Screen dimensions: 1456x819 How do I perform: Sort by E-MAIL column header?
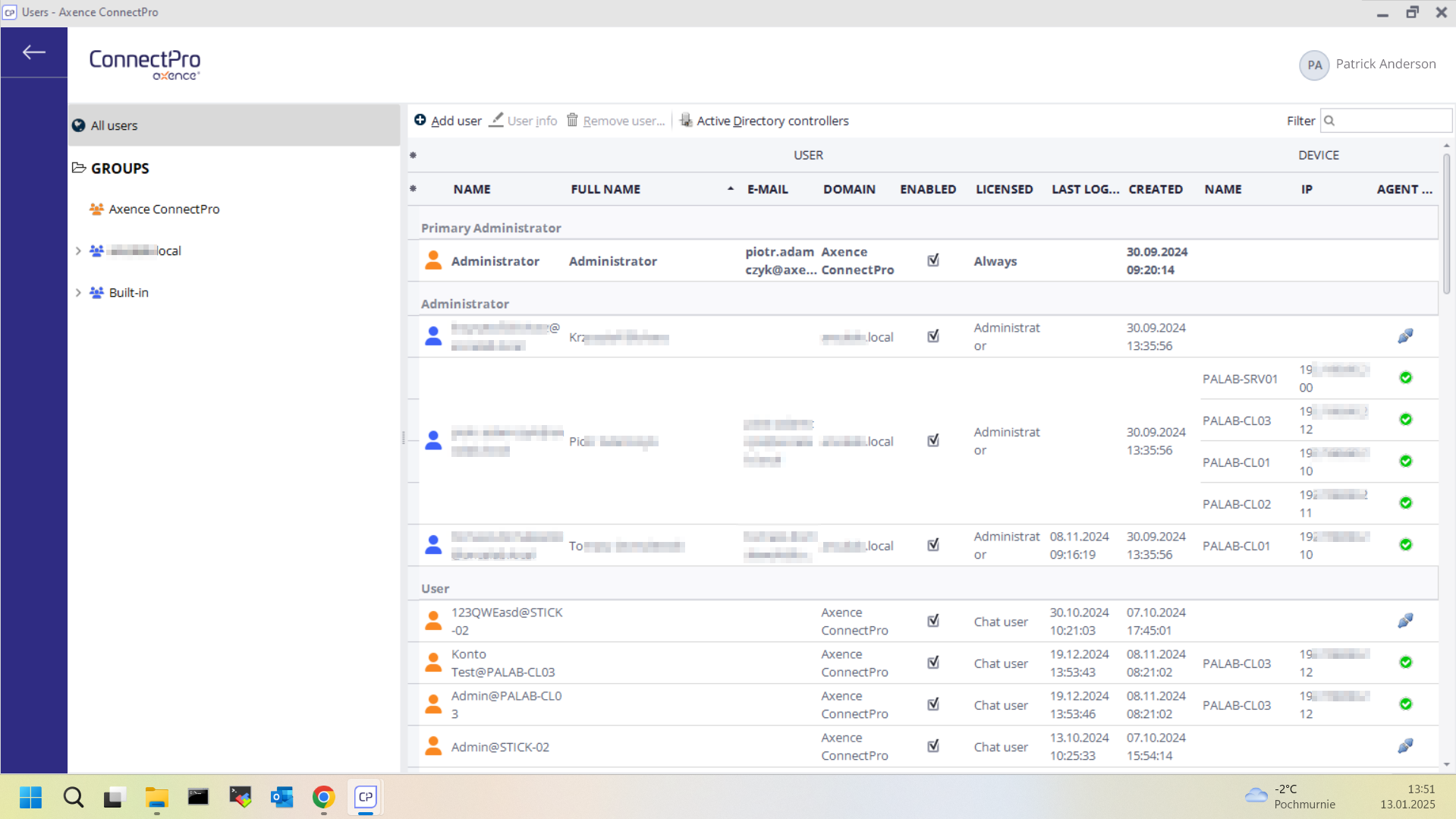pos(767,189)
